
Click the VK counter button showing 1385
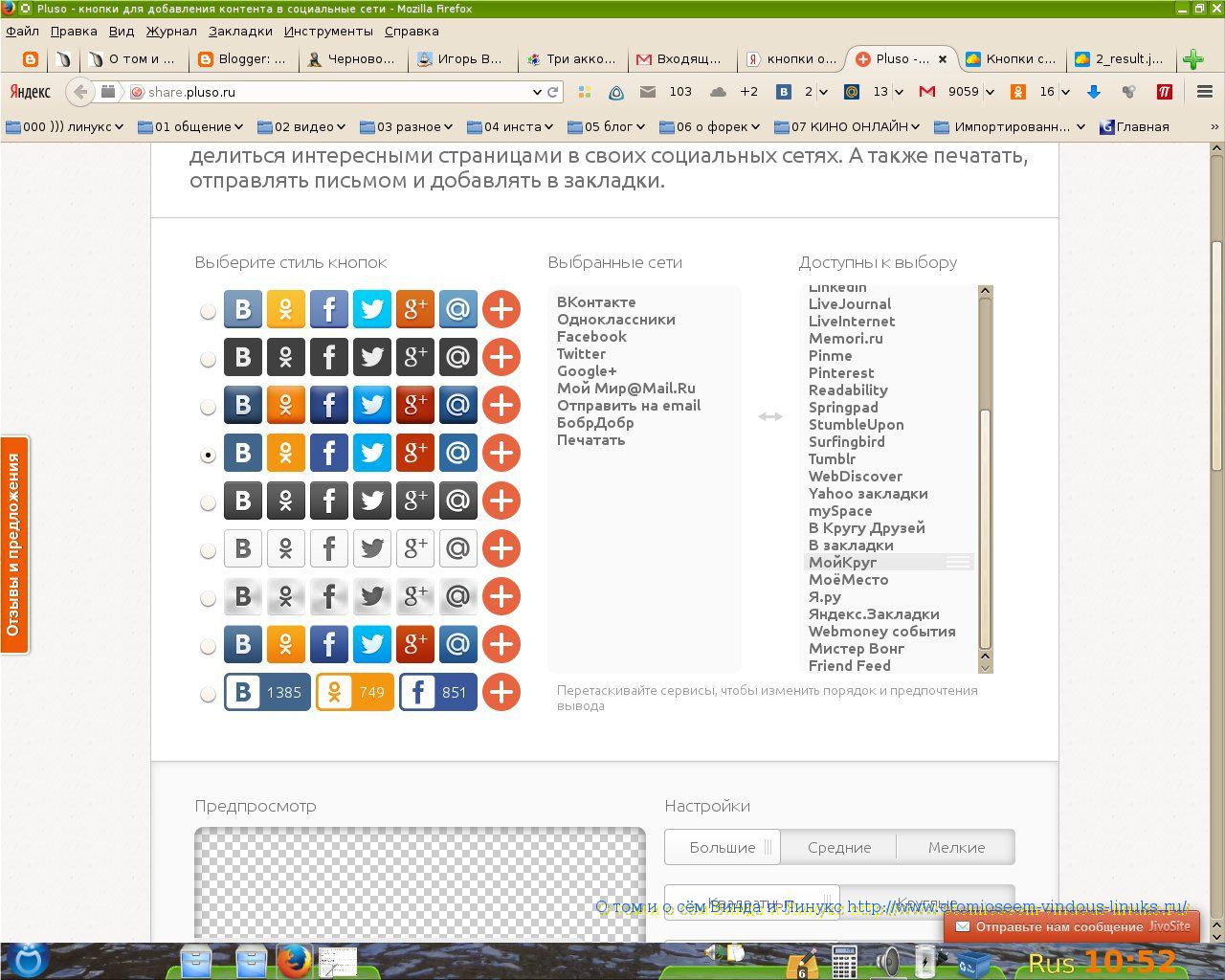267,692
